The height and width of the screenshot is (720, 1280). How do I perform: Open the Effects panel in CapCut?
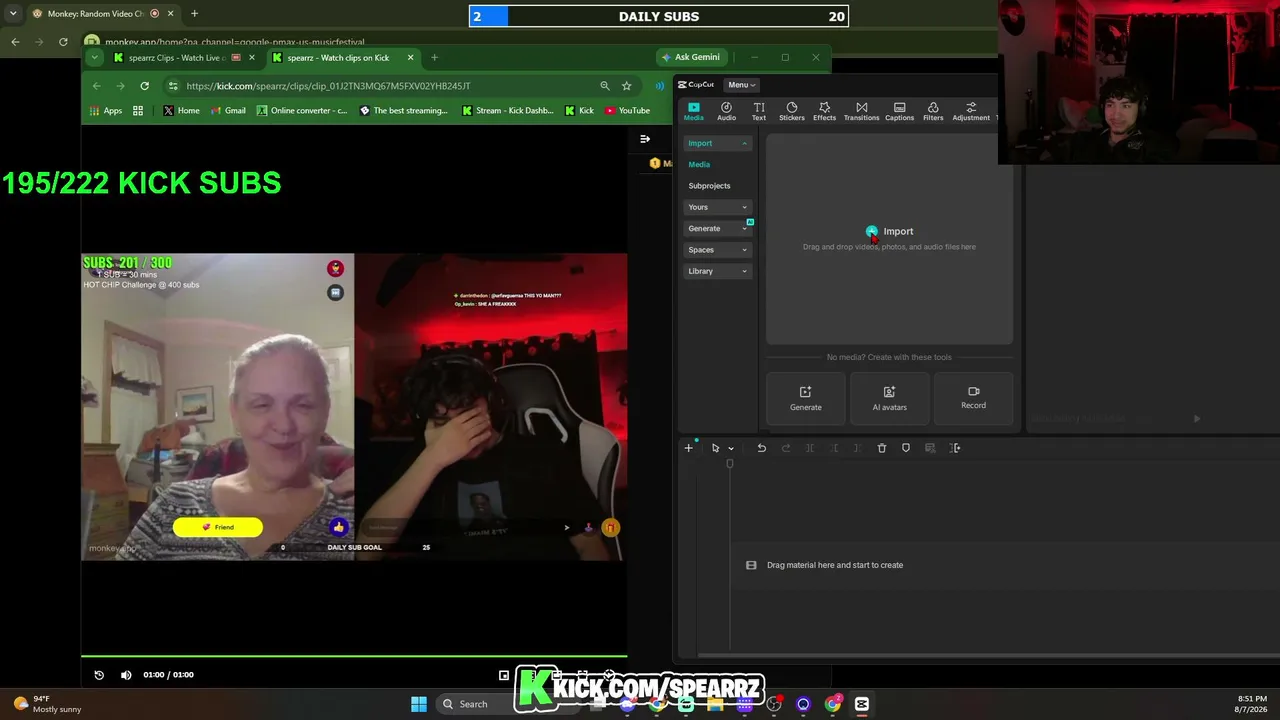(x=824, y=111)
